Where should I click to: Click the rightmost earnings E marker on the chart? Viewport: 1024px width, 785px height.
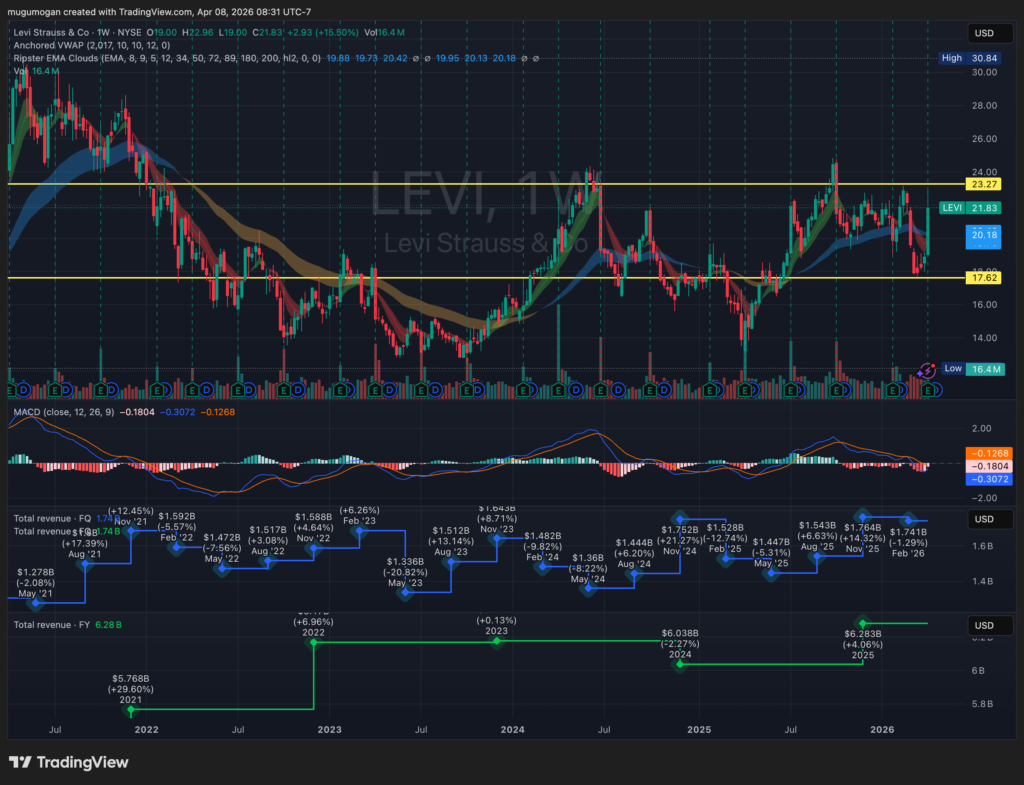[931, 388]
